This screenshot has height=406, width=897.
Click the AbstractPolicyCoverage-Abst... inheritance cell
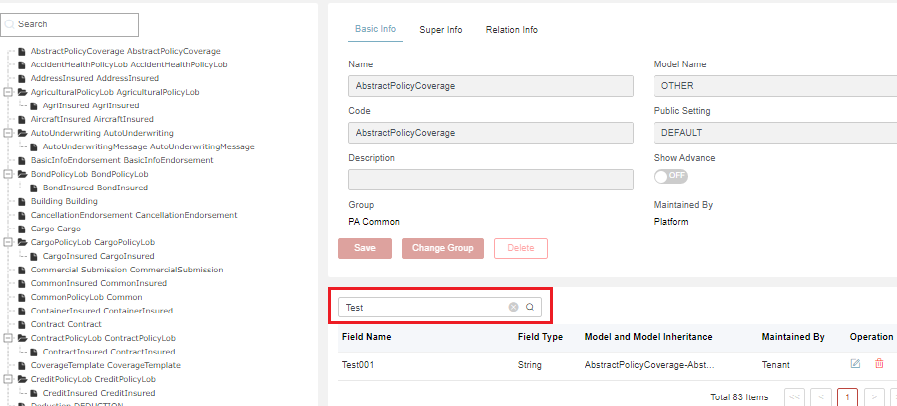pos(650,364)
